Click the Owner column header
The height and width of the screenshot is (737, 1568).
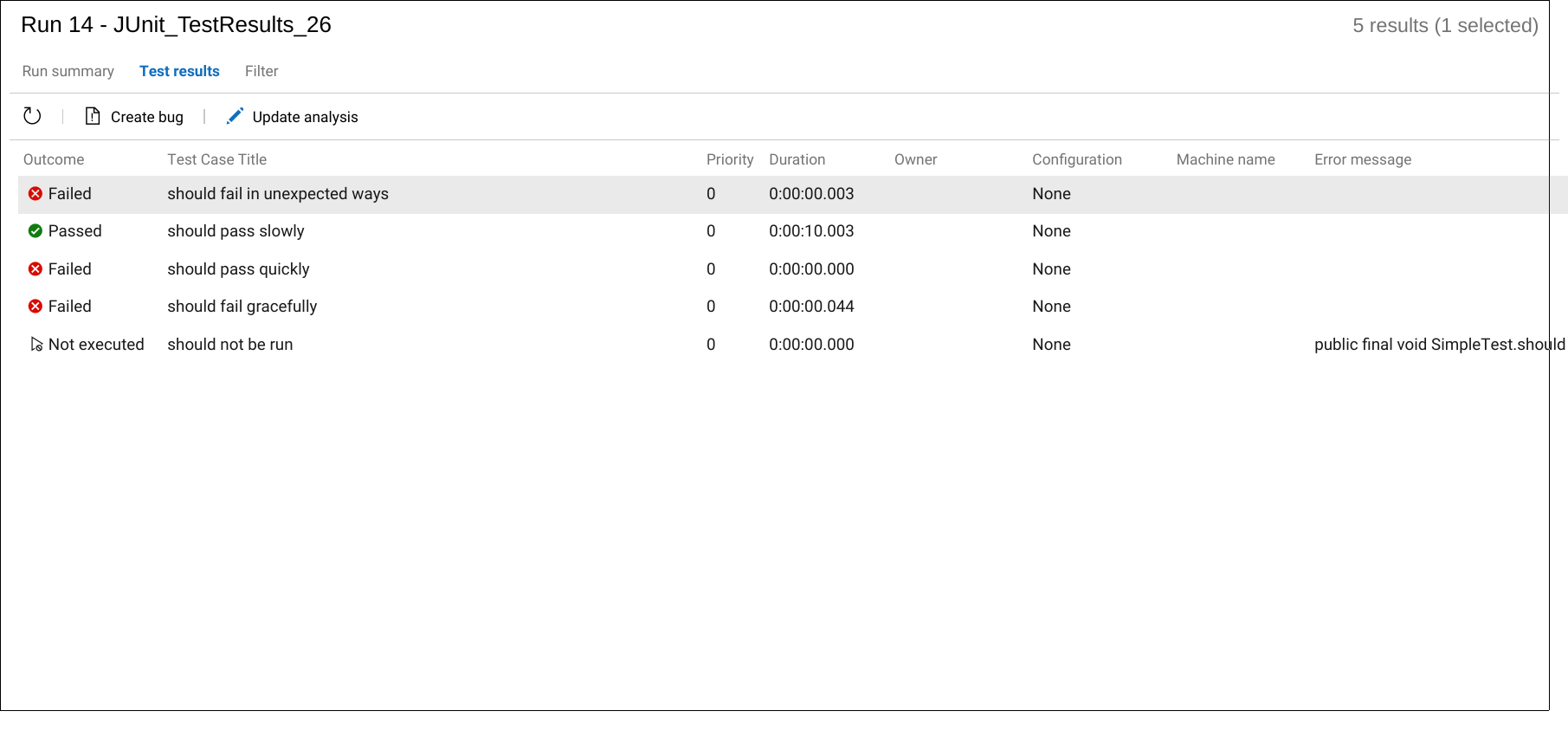(916, 159)
